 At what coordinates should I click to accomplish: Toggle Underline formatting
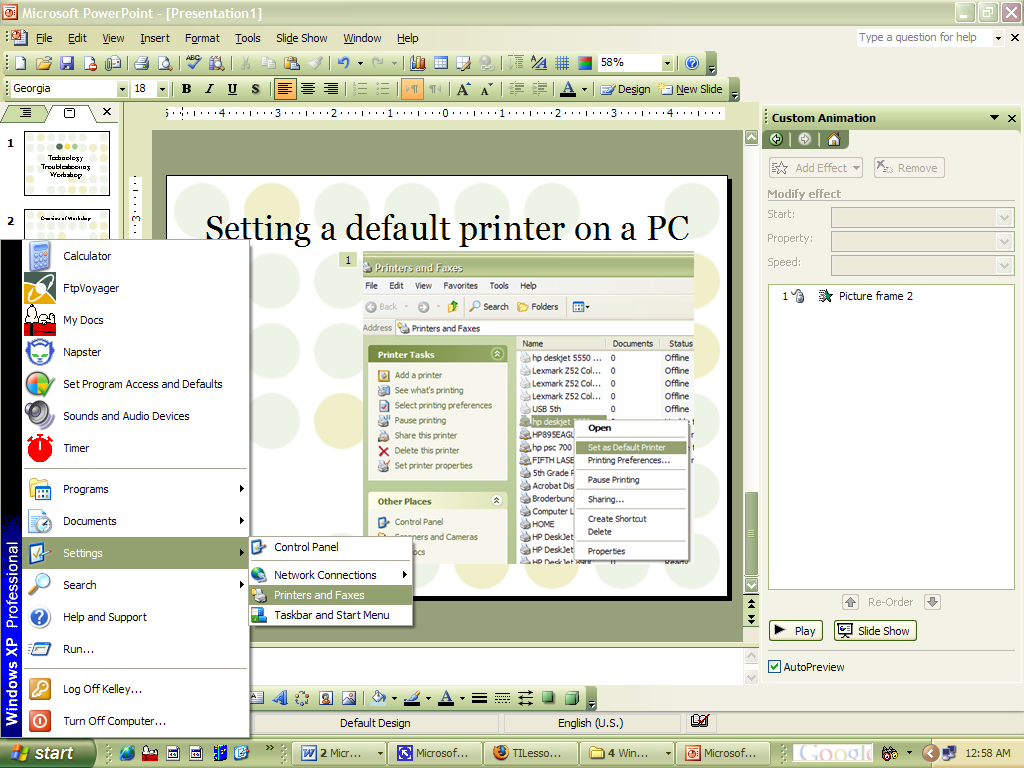(x=232, y=89)
